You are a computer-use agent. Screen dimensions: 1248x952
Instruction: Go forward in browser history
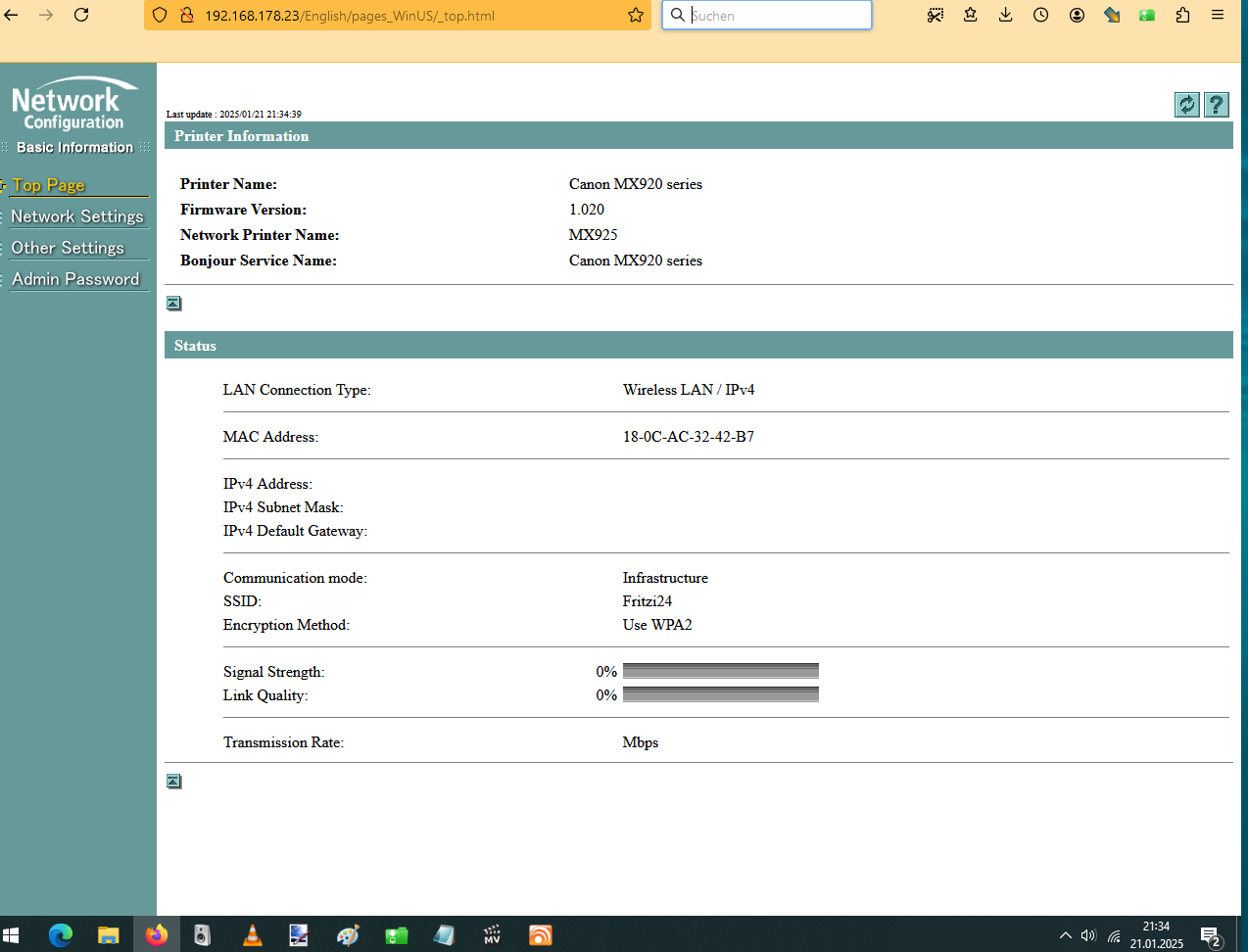(x=46, y=15)
